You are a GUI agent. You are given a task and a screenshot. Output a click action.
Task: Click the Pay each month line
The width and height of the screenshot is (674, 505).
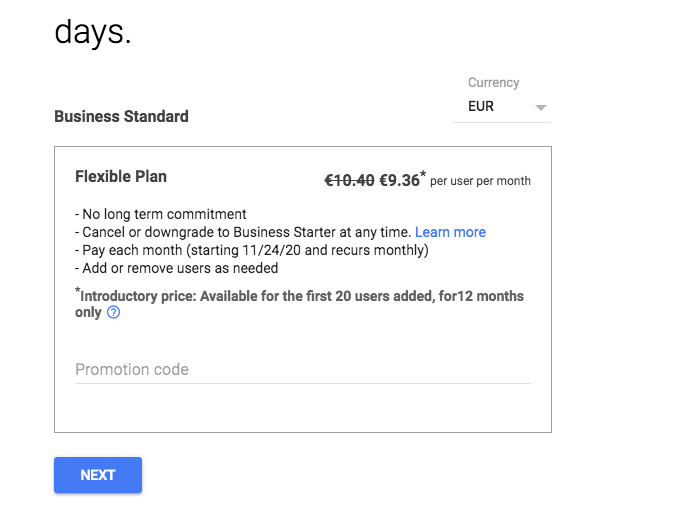coord(252,250)
